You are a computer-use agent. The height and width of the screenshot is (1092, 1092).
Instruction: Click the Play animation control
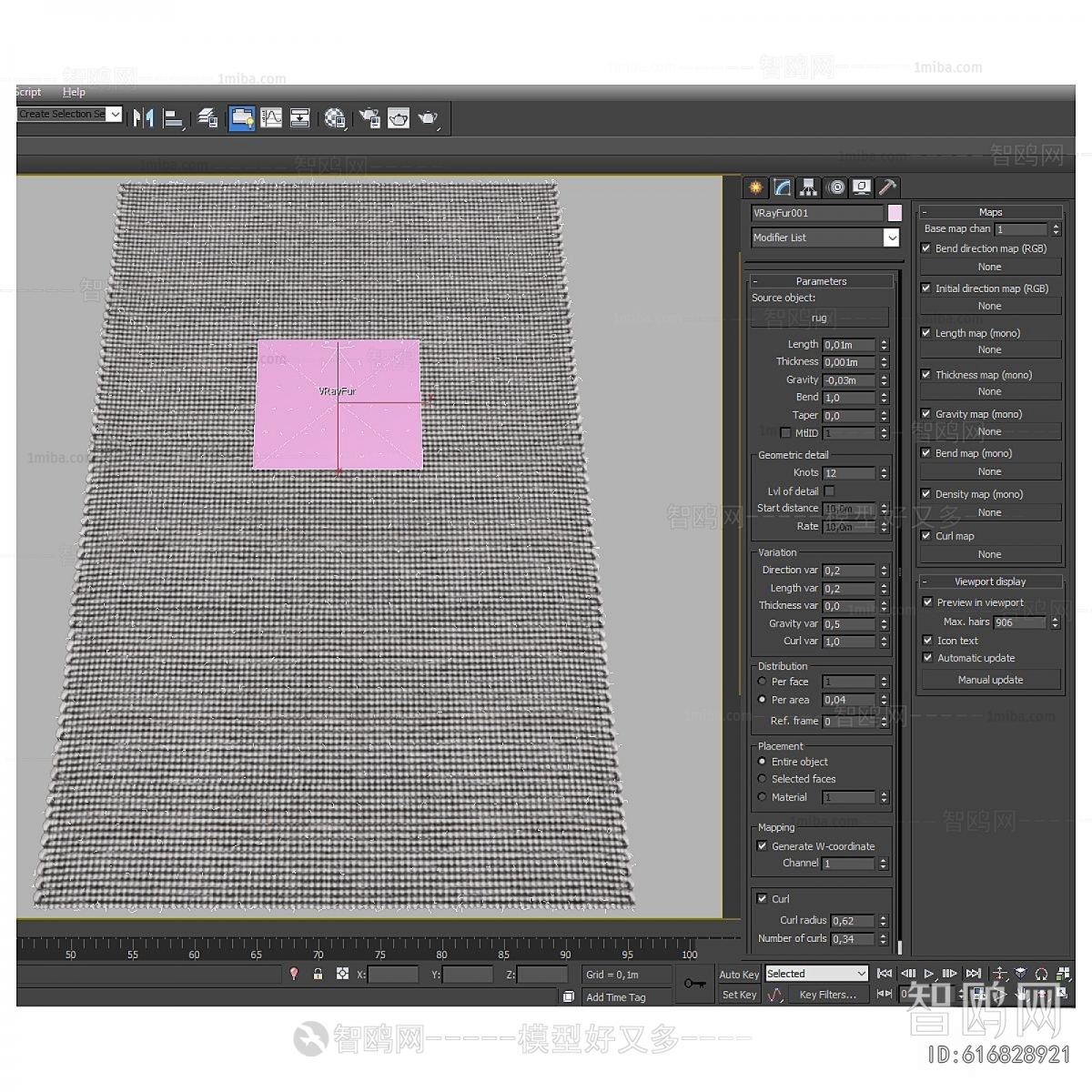[929, 973]
